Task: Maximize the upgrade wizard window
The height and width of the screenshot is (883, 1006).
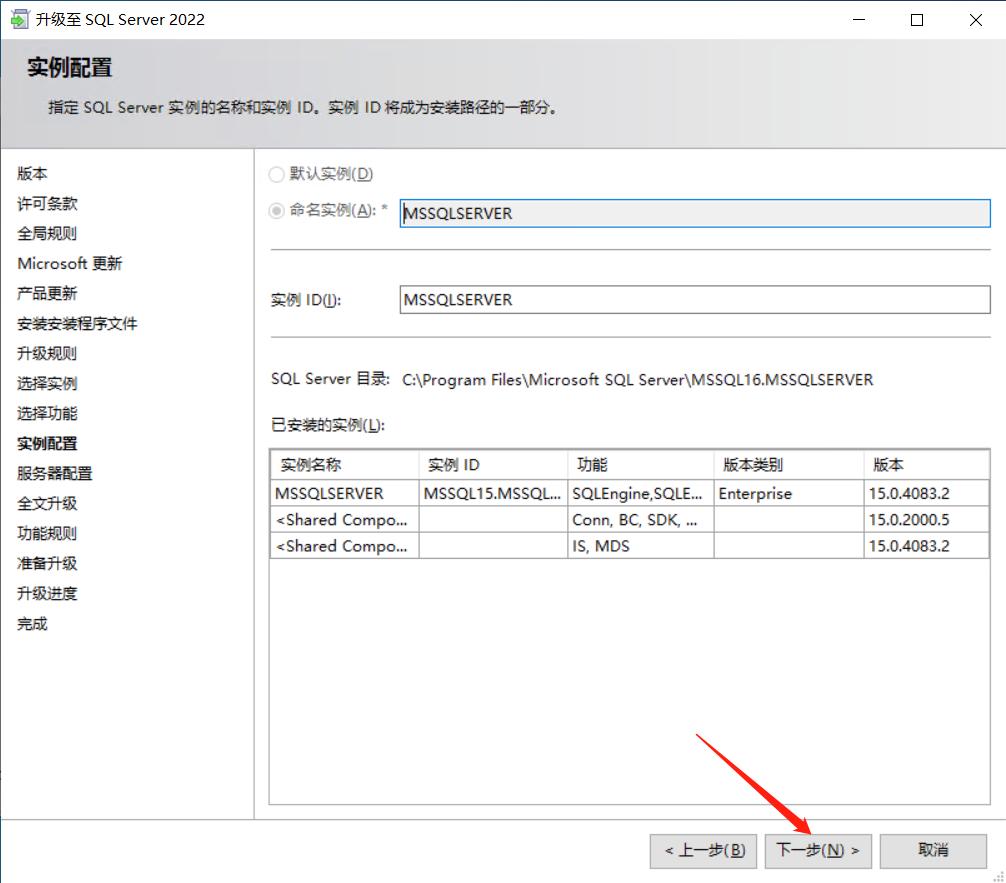Action: coord(917,20)
